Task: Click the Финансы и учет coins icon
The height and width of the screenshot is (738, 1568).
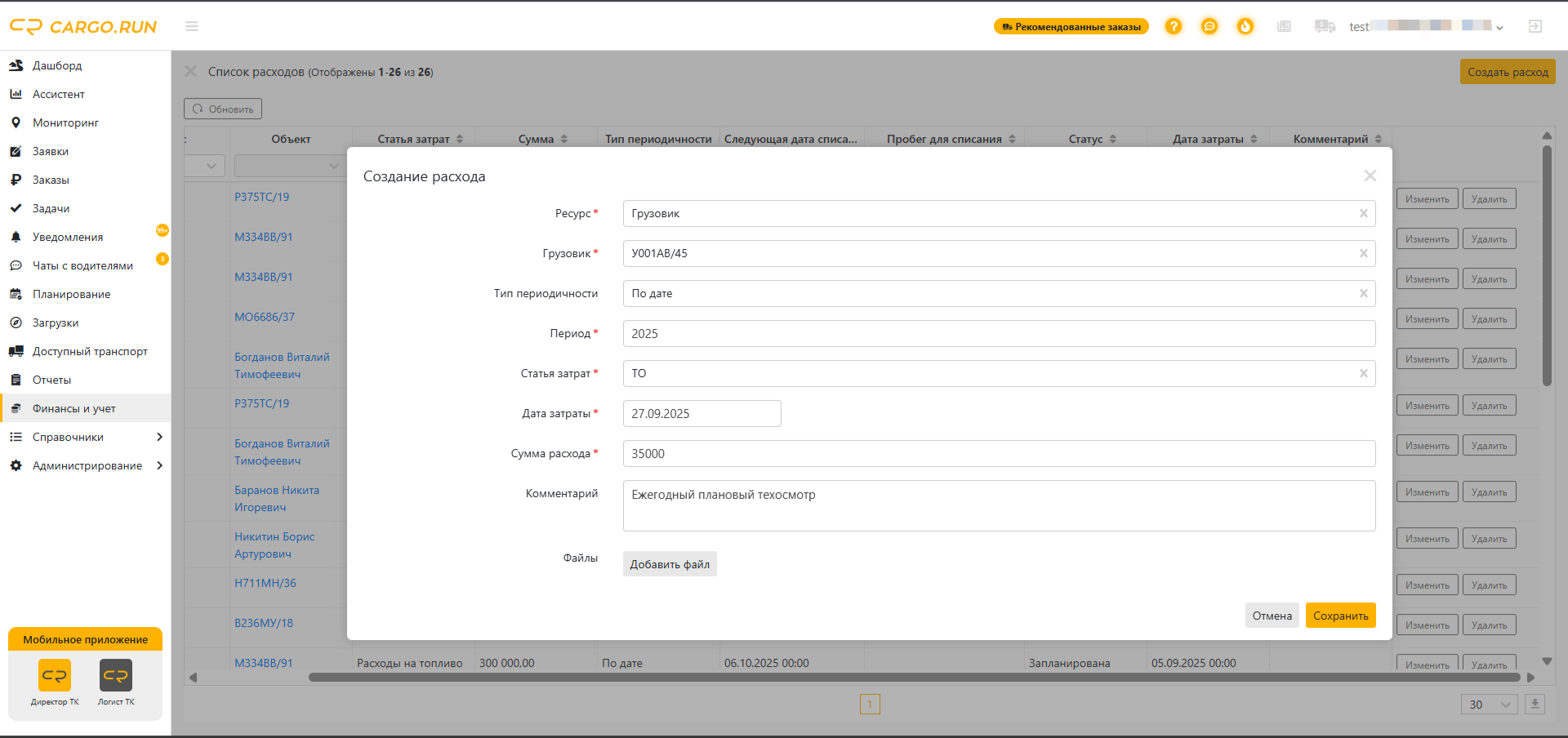Action: pos(16,408)
